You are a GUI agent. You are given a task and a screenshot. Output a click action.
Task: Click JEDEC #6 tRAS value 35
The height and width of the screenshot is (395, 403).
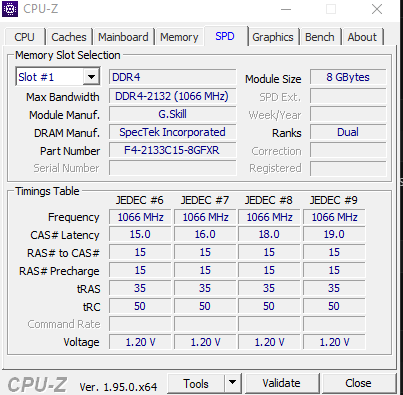point(140,288)
